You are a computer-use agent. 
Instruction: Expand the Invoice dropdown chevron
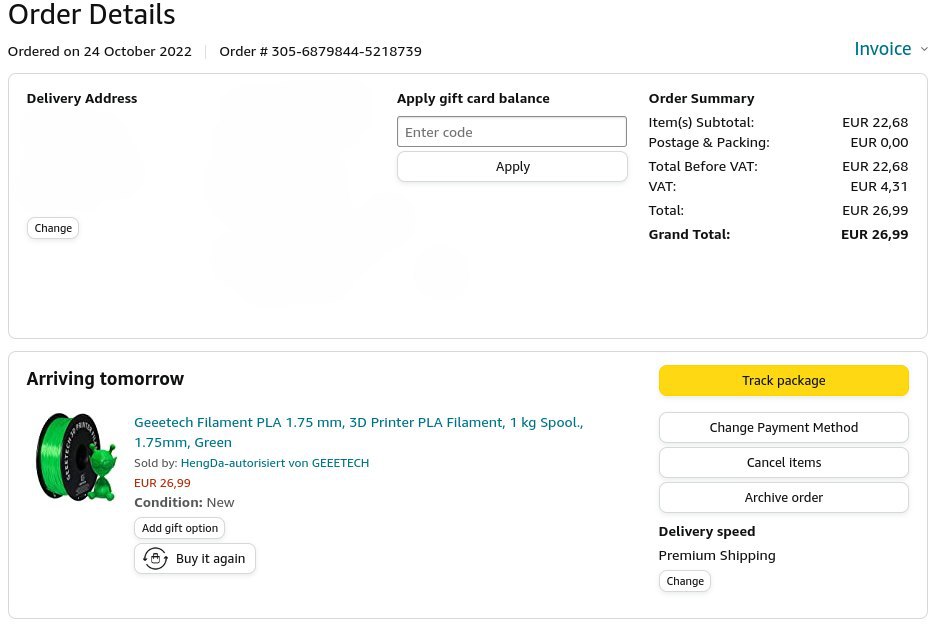point(924,49)
